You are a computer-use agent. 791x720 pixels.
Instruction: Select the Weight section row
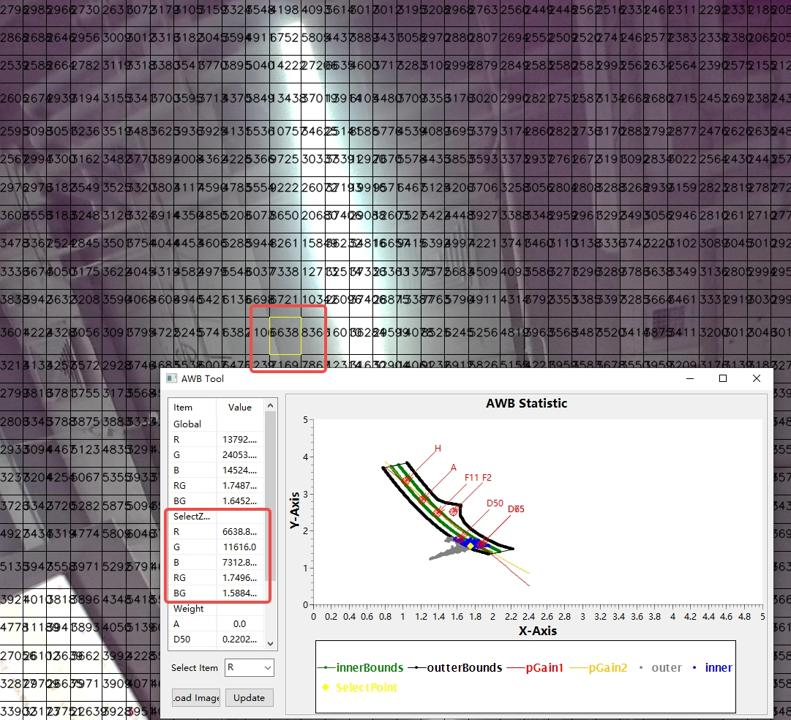pos(216,608)
